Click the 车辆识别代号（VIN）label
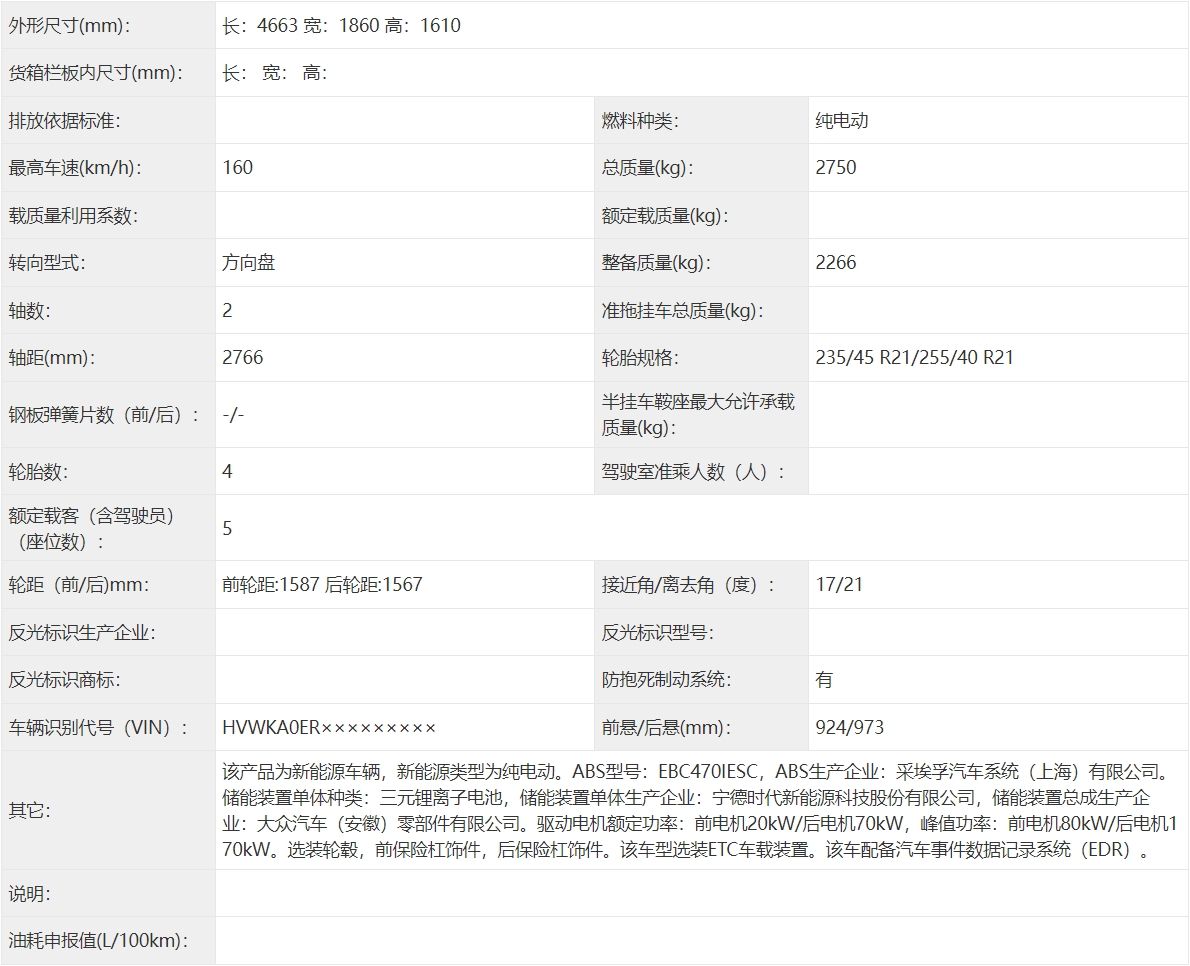1190x966 pixels. click(x=99, y=727)
